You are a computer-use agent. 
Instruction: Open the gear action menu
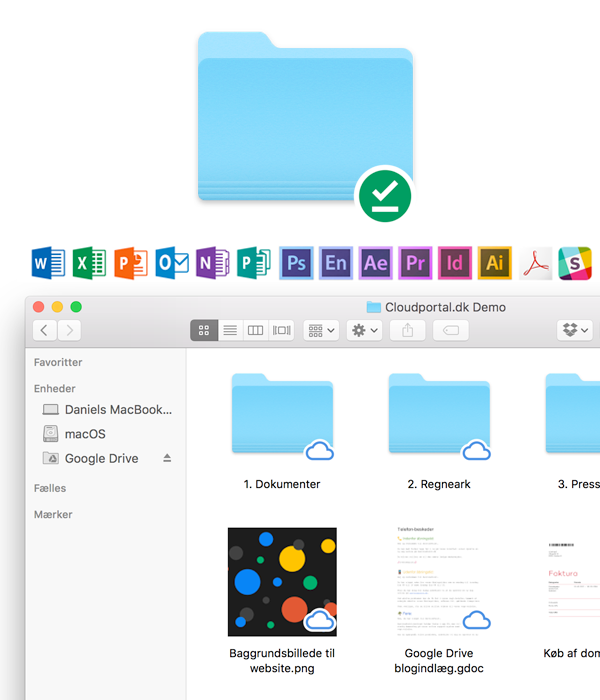pyautogui.click(x=364, y=330)
